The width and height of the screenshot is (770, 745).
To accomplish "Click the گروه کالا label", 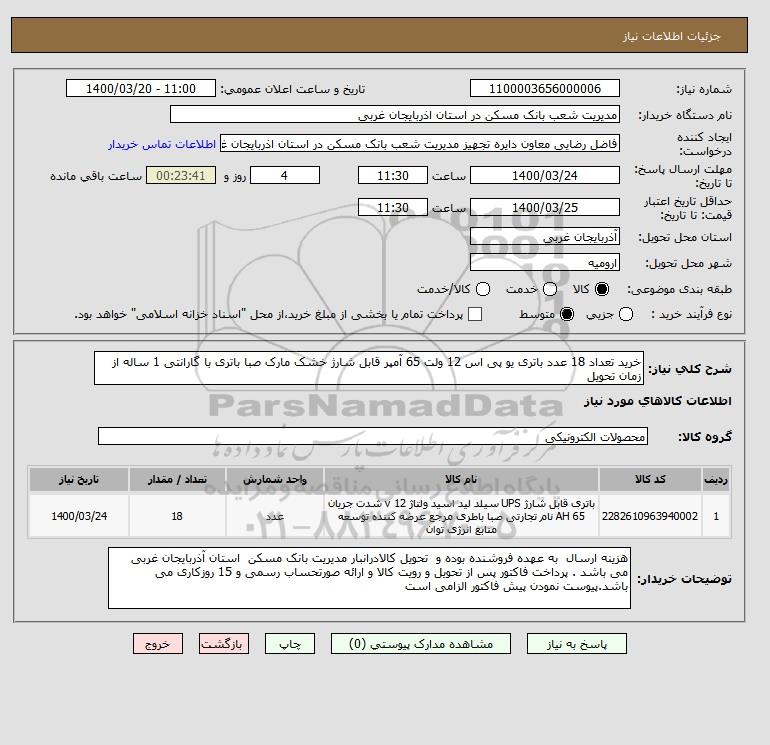I will [705, 437].
